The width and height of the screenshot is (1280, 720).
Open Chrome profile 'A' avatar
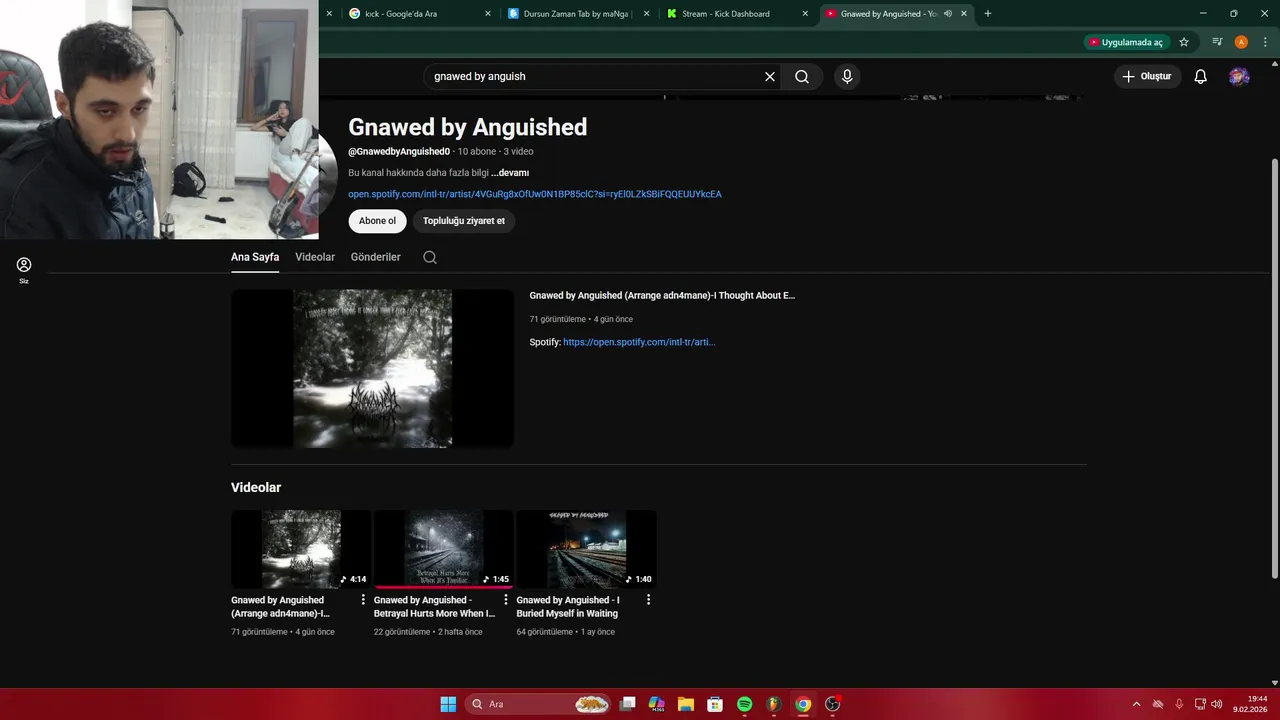(x=1241, y=42)
